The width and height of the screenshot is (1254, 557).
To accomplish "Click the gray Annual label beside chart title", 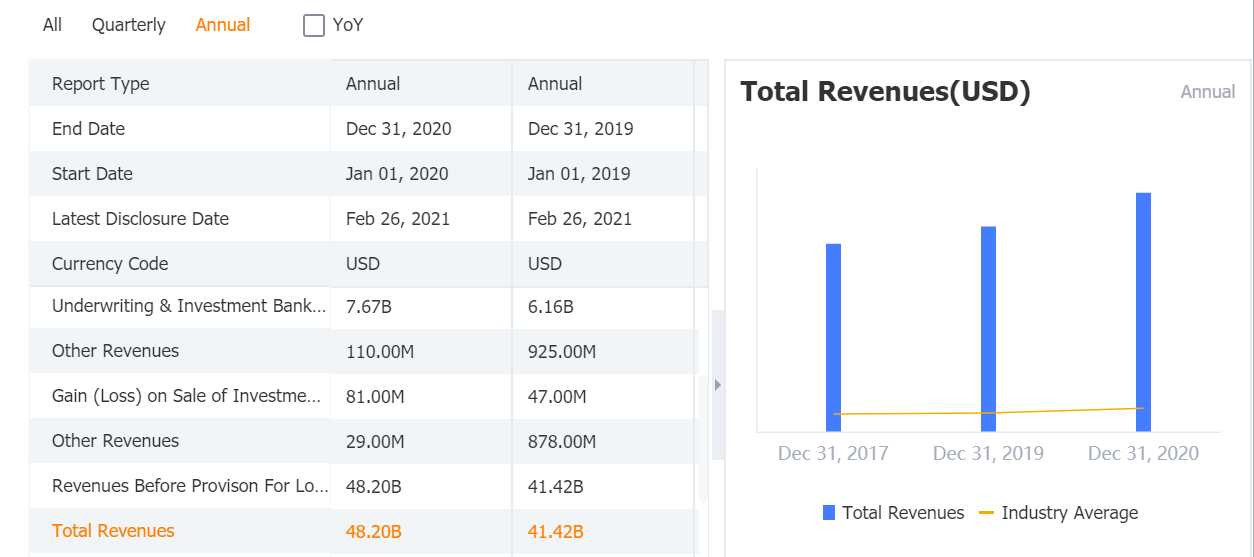I will click(x=1208, y=92).
